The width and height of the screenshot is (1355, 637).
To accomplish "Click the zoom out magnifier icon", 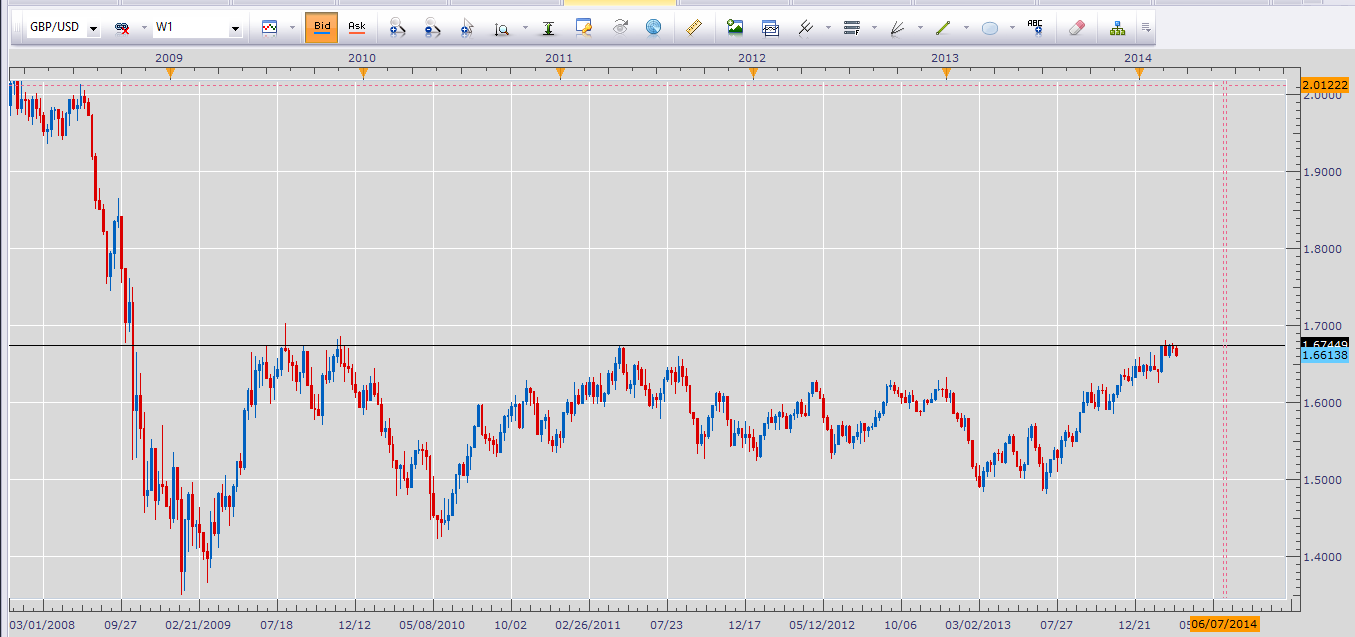I will tap(432, 28).
